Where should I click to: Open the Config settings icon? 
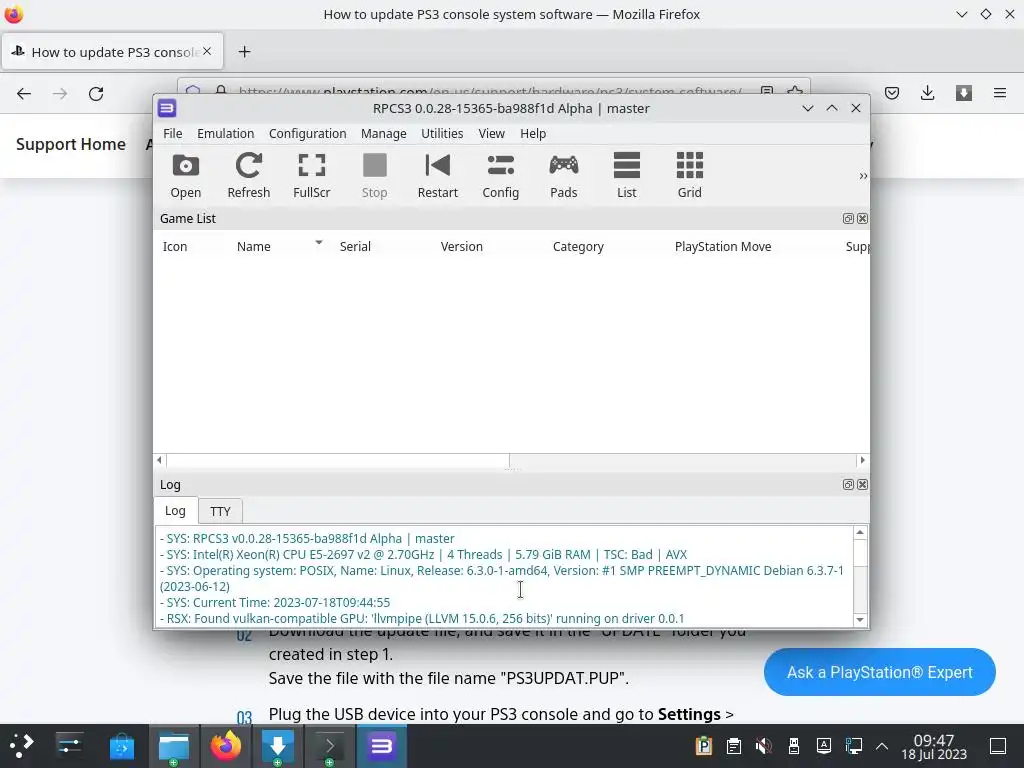500,175
